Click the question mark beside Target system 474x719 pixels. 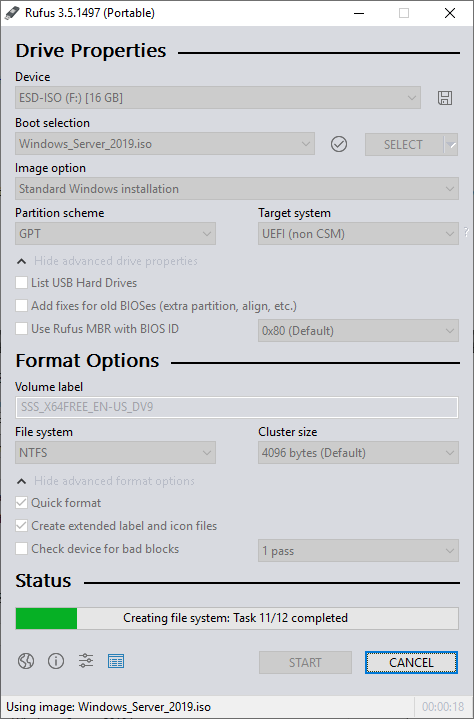(x=466, y=232)
